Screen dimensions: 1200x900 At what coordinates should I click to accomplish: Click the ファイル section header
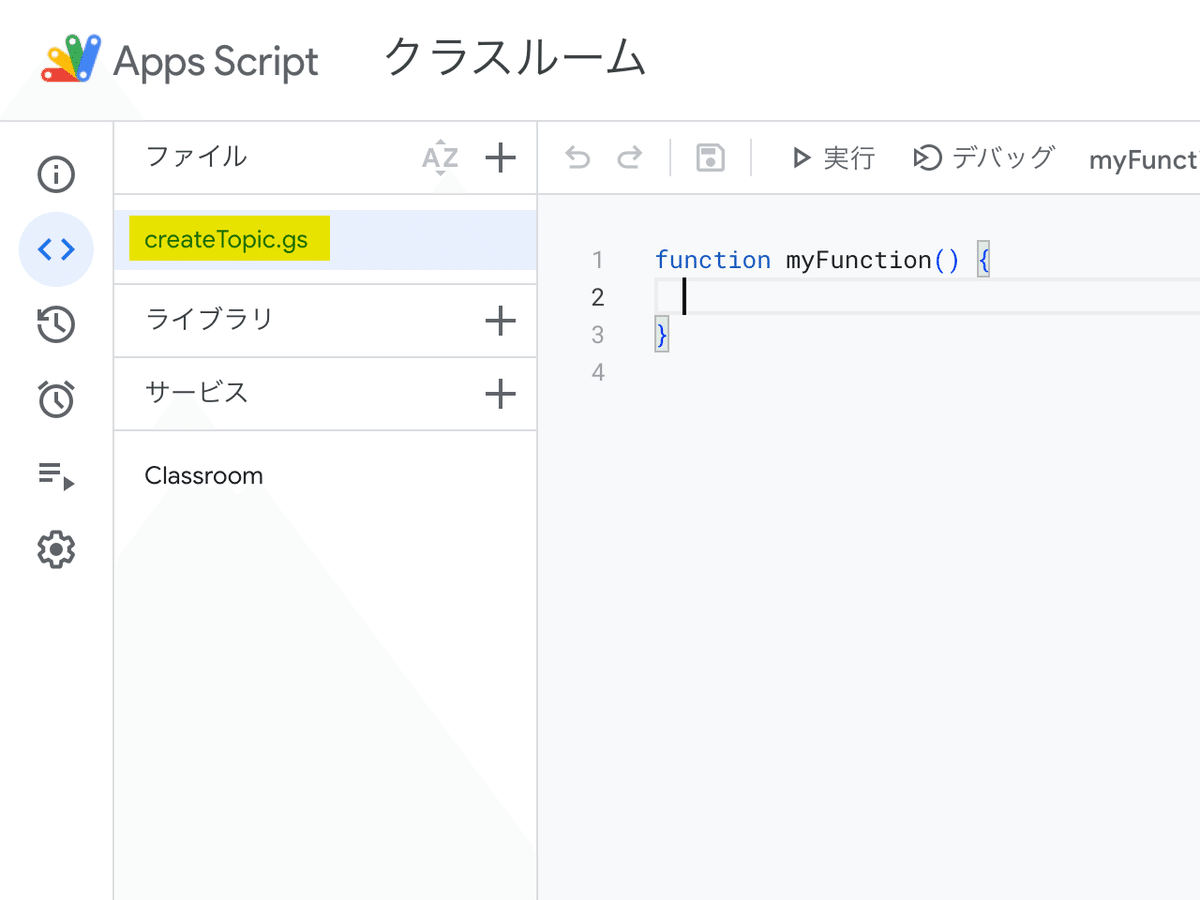tap(196, 157)
